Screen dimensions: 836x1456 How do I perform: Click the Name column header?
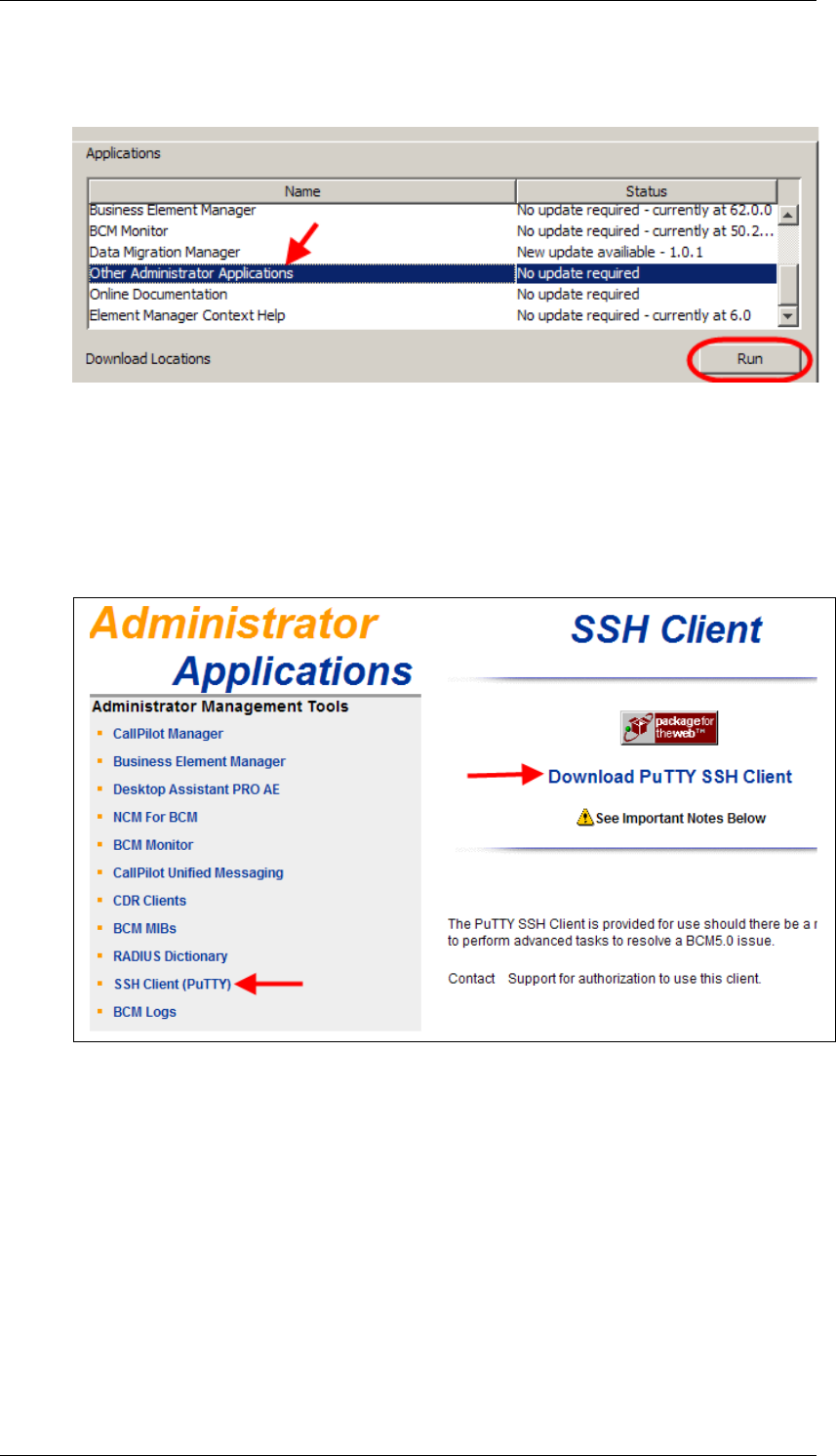302,191
